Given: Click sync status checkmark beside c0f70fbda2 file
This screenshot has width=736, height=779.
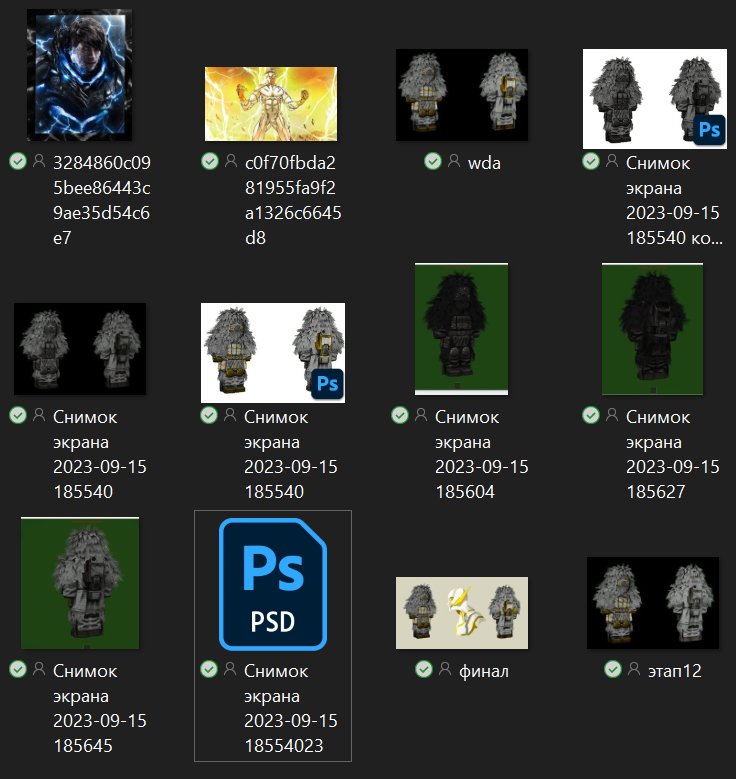Looking at the screenshot, I should (x=210, y=161).
